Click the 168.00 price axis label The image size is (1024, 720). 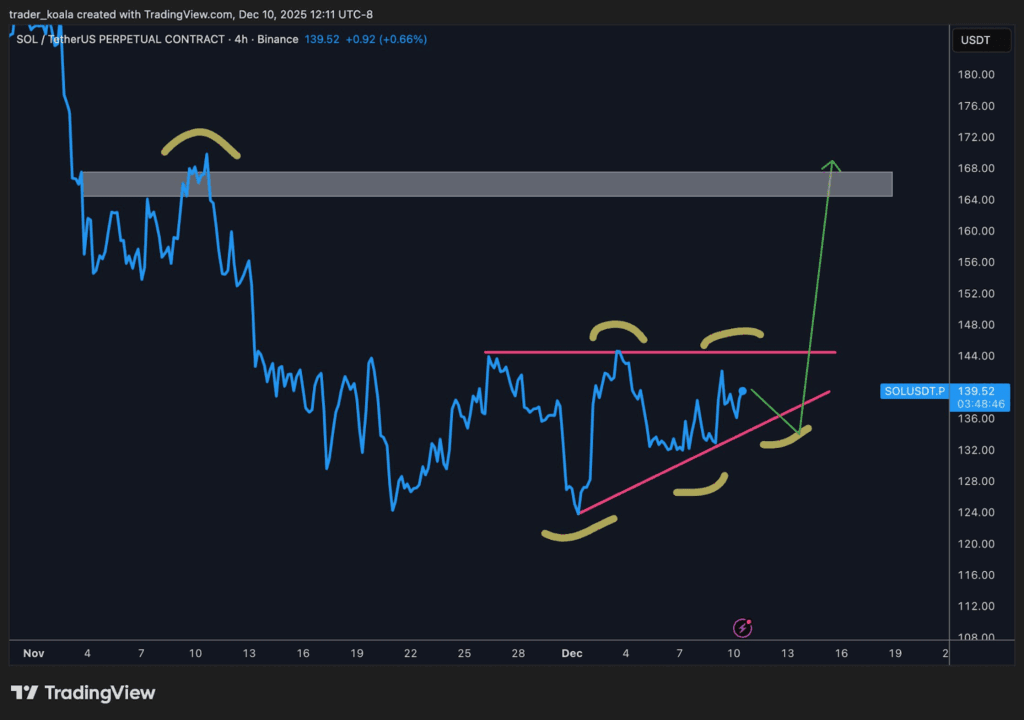click(976, 169)
